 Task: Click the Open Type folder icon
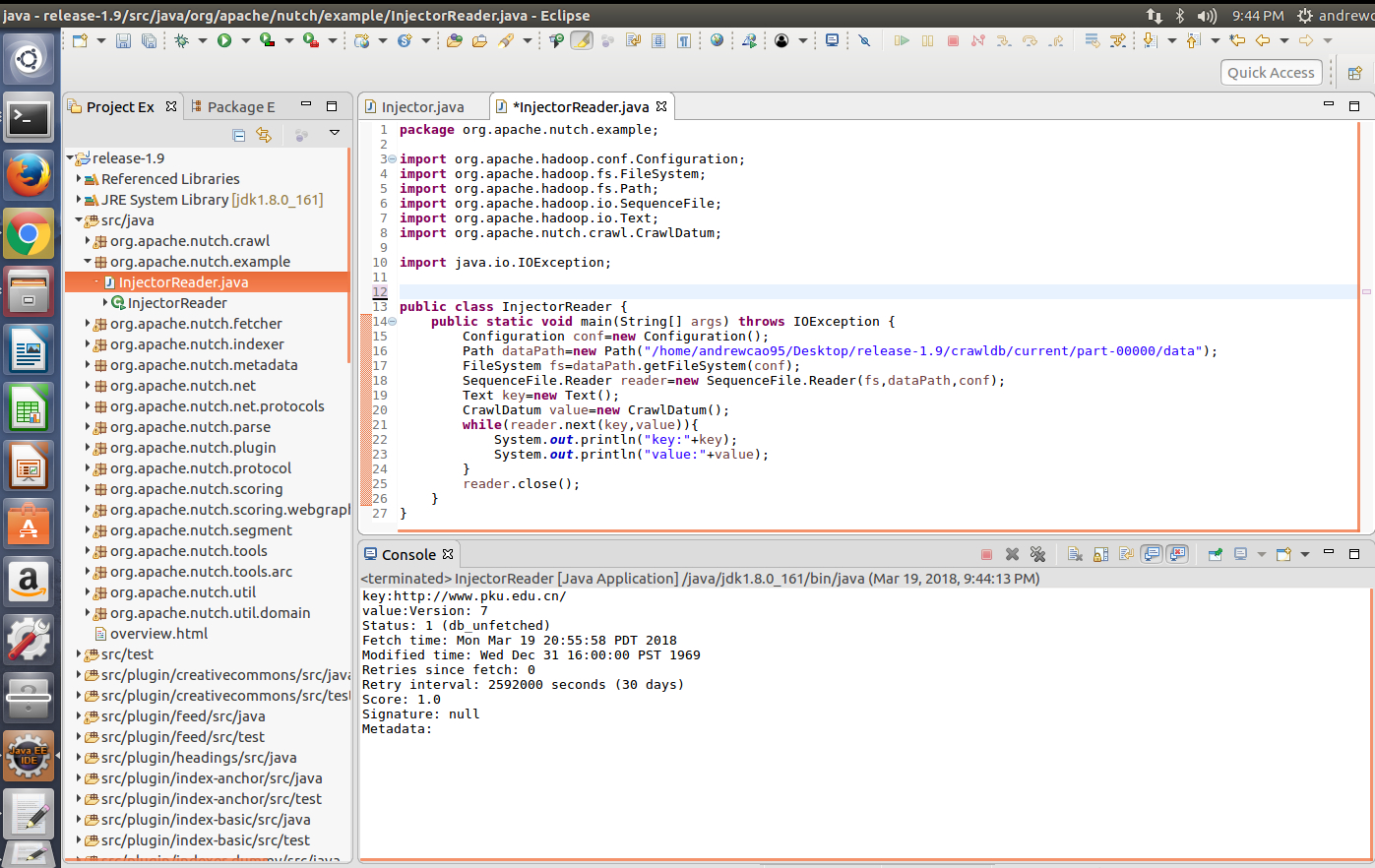click(454, 40)
